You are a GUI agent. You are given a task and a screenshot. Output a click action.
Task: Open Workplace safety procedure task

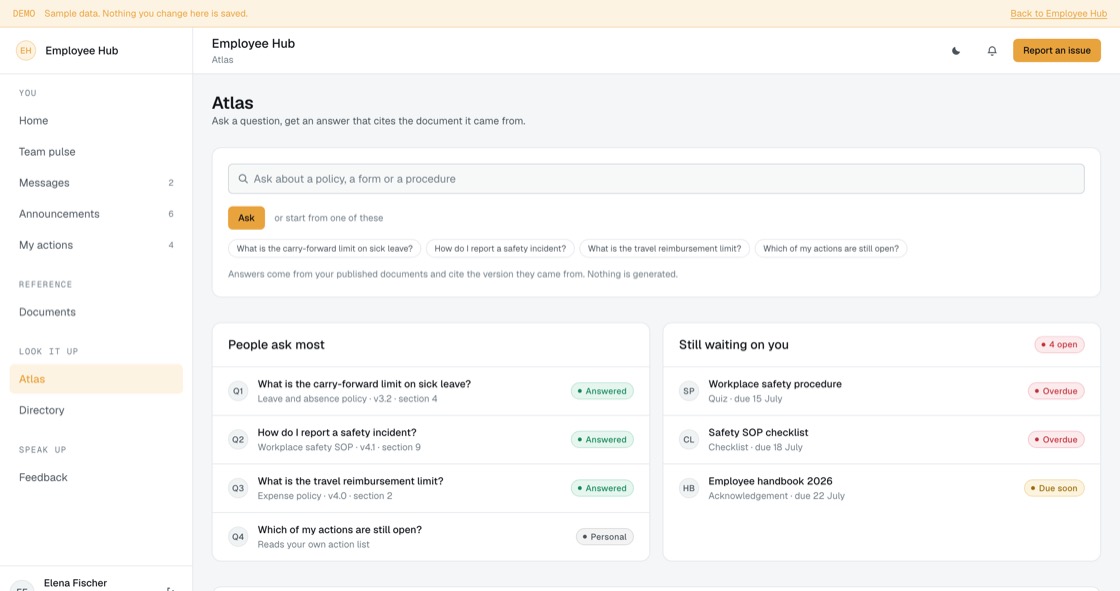click(x=881, y=391)
